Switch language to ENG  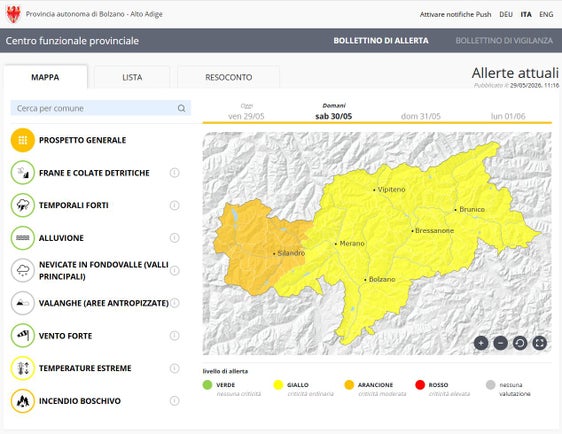point(546,14)
